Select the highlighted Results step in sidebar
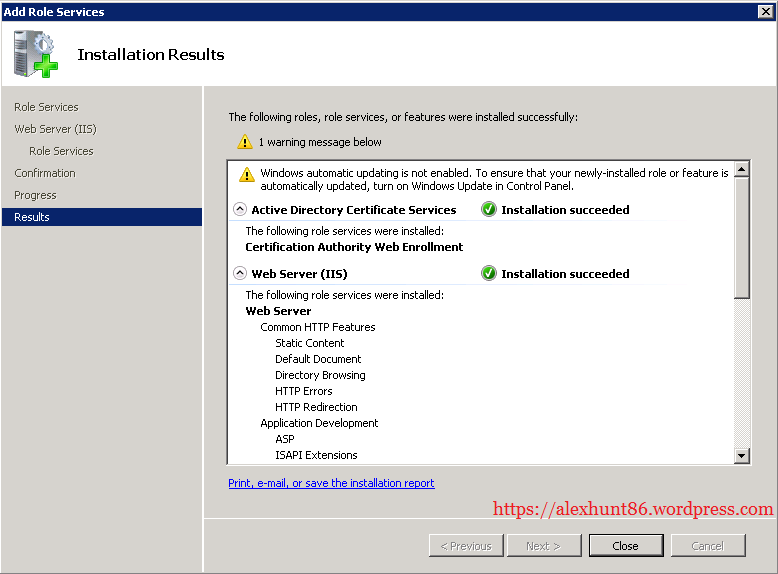The width and height of the screenshot is (778, 574). point(32,217)
